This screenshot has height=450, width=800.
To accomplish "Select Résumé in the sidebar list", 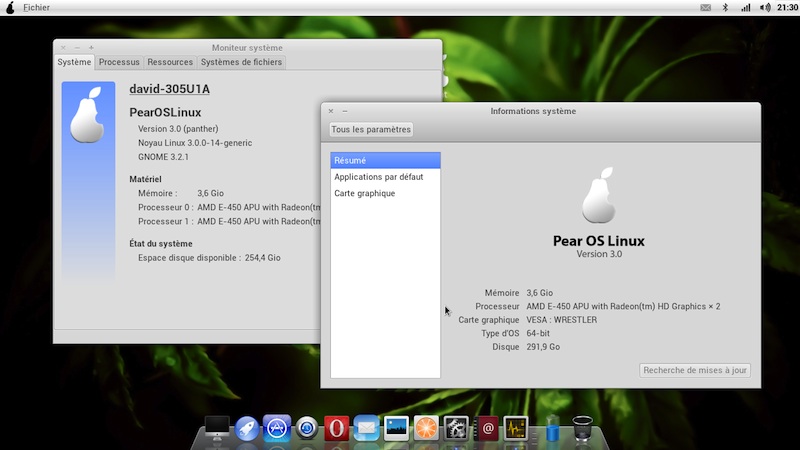I will coord(385,160).
